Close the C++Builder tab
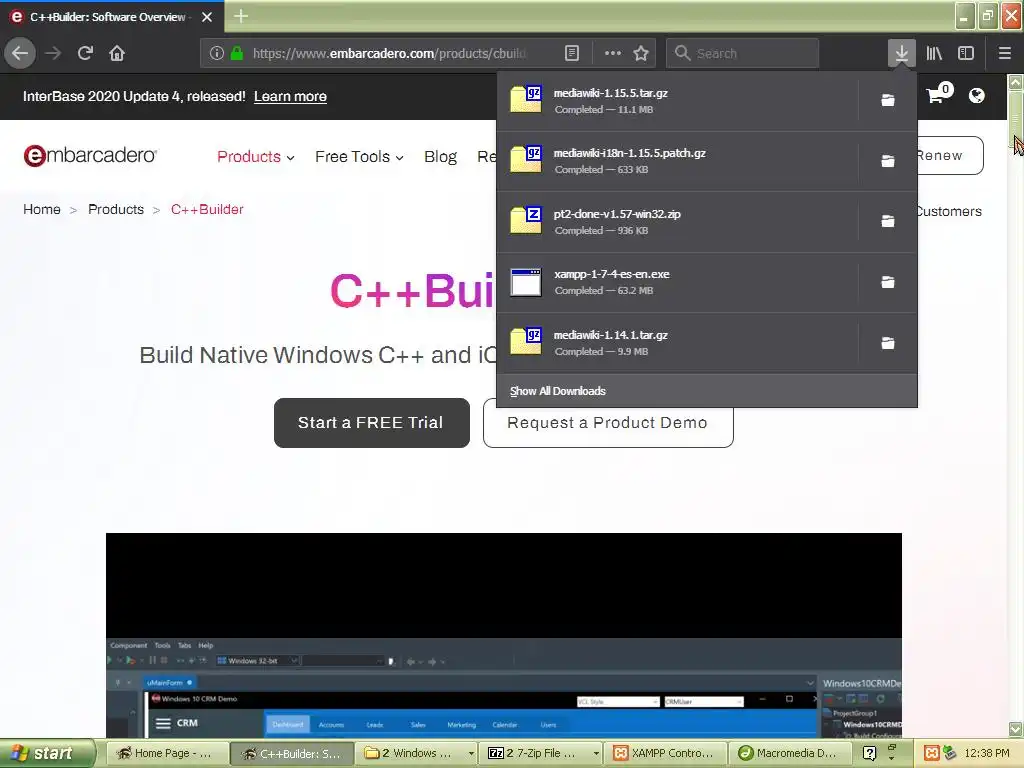 tap(207, 17)
